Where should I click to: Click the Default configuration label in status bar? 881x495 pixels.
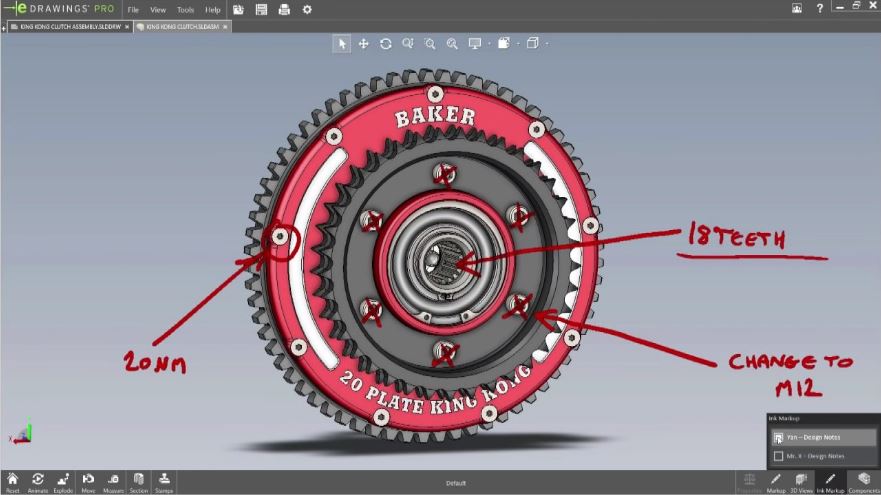456,483
